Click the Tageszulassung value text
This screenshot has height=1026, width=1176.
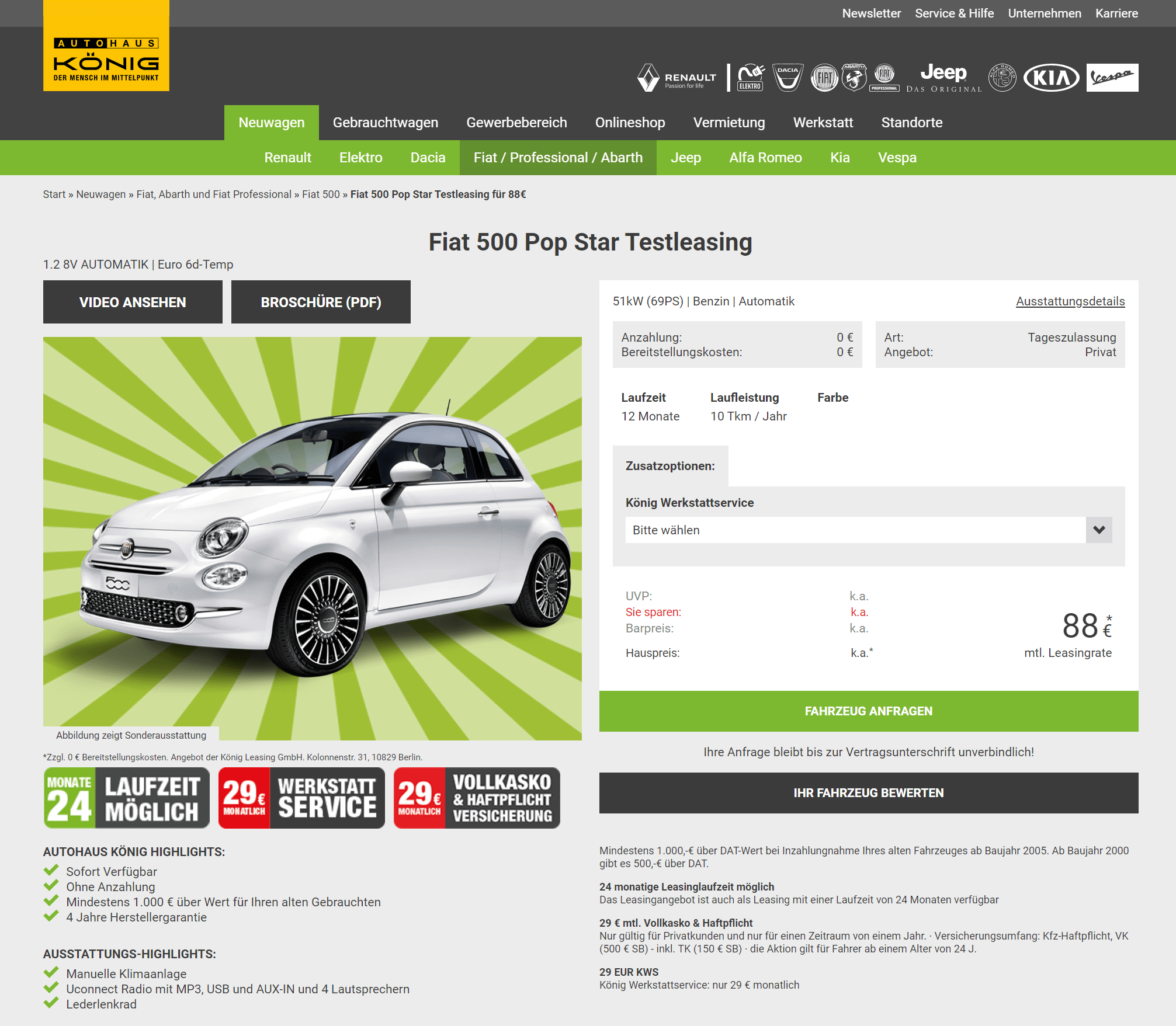1071,338
